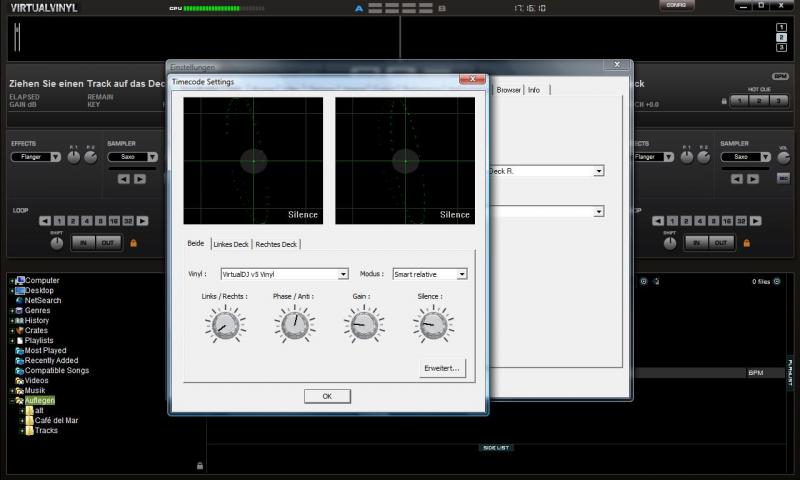Adjust the Silence threshold knob

(433, 325)
